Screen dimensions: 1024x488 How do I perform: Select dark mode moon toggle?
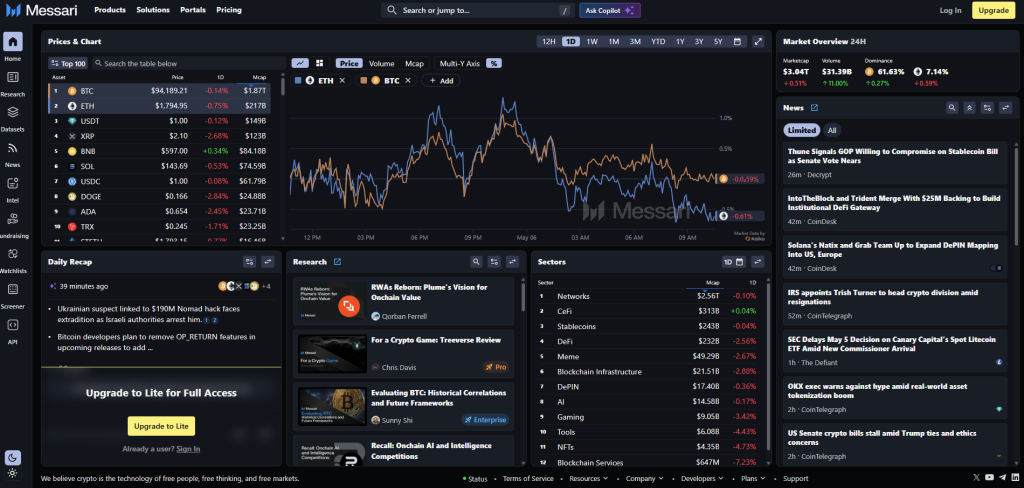(x=12, y=457)
